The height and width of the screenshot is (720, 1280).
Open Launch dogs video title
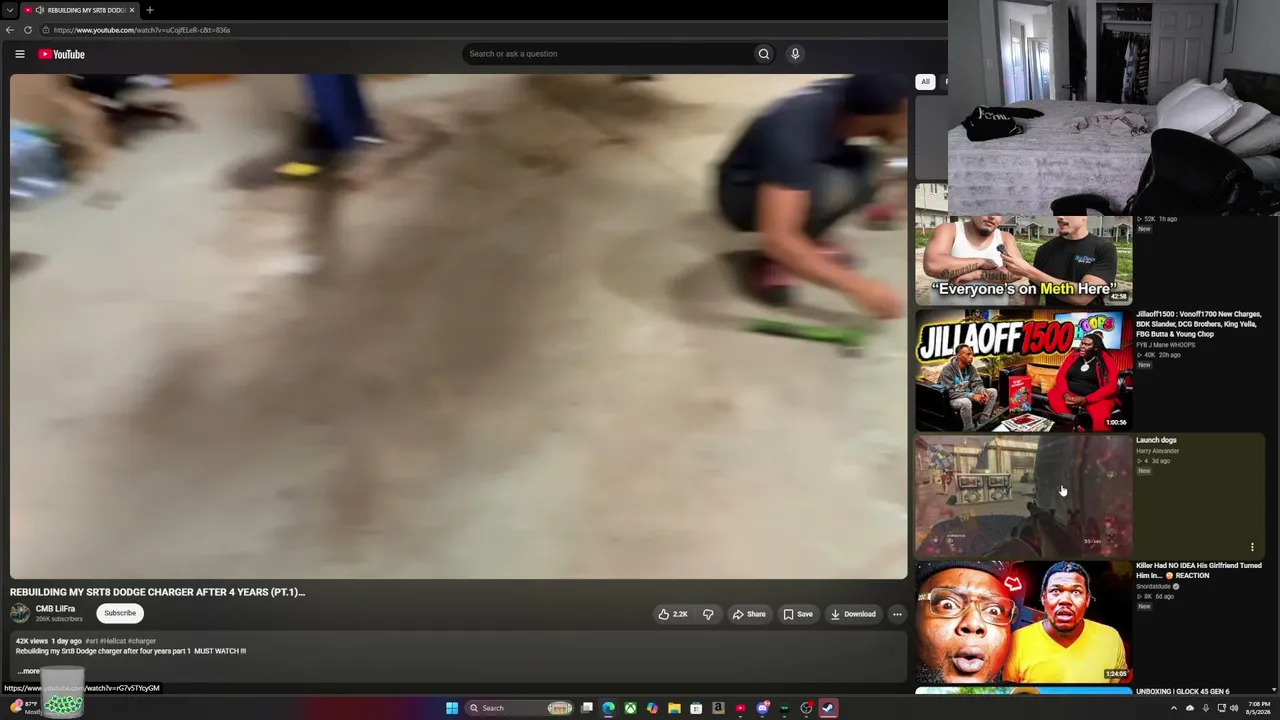click(x=1156, y=440)
